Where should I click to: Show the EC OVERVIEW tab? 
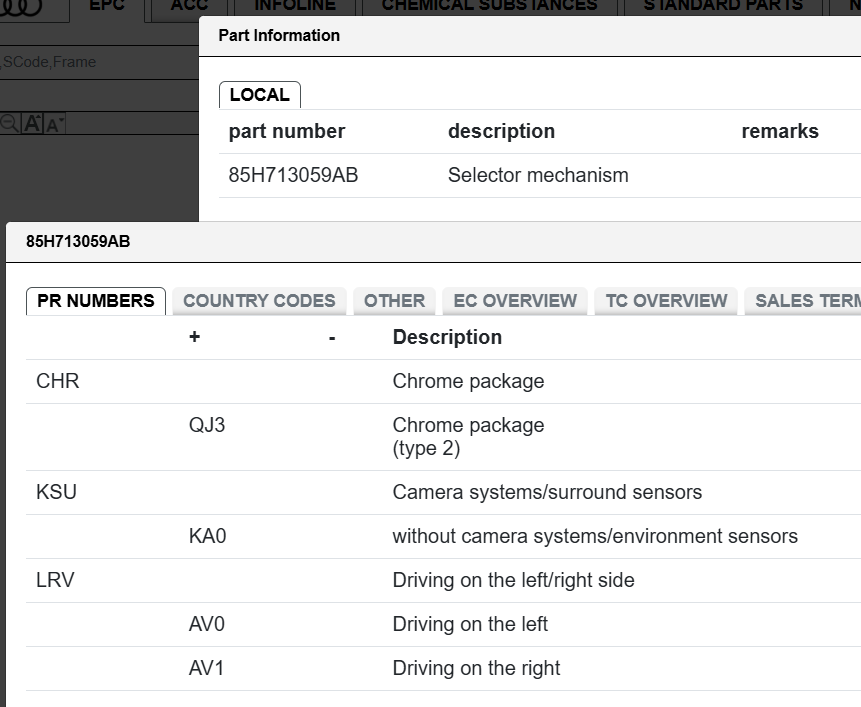tap(515, 301)
